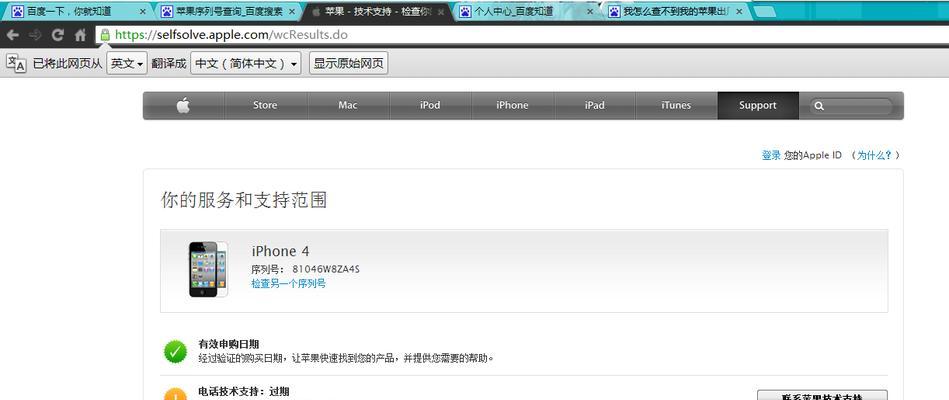The width and height of the screenshot is (949, 400).
Task: Open the iPad menu item
Action: coord(594,105)
